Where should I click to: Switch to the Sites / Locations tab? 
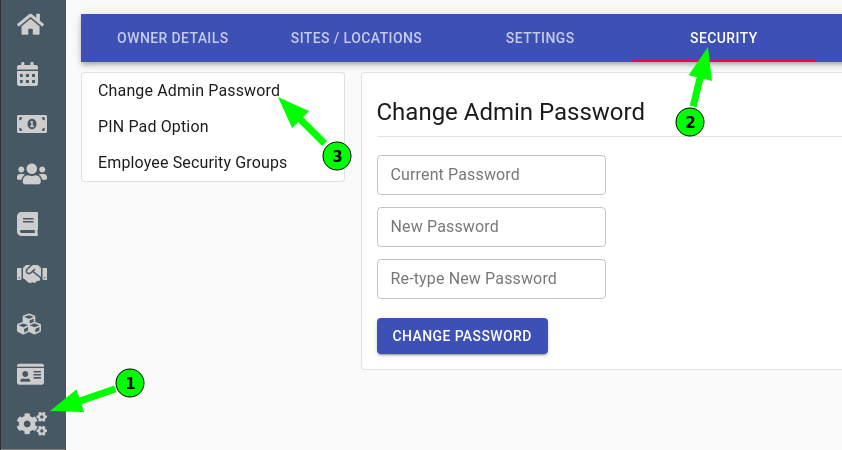356,38
